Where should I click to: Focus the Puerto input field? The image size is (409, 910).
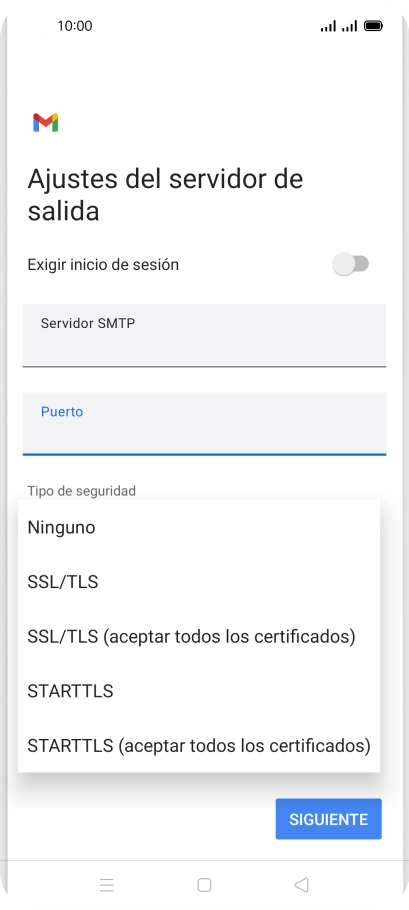[204, 424]
